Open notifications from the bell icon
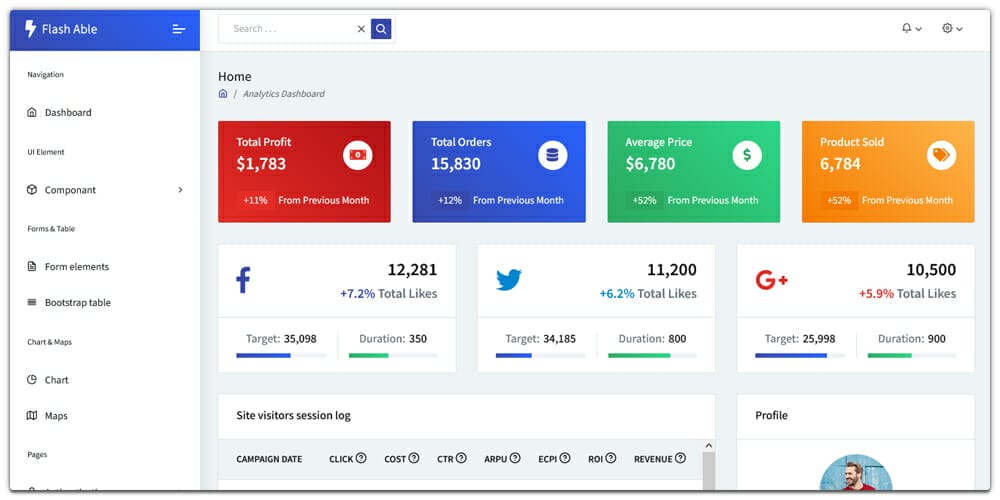The width and height of the screenshot is (1000, 500). point(906,28)
